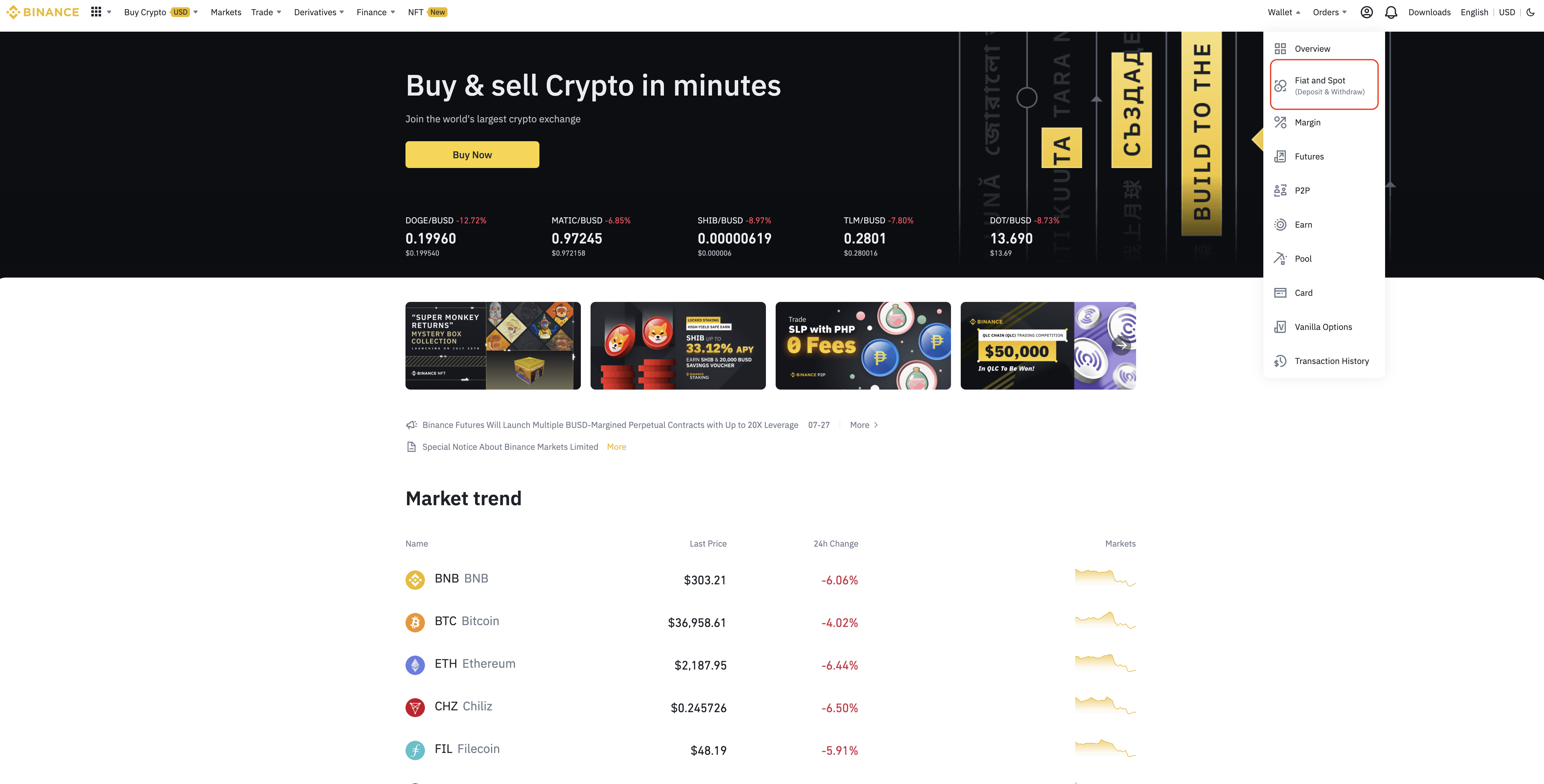View Transaction History from the wallet menu
1544x784 pixels.
(1332, 360)
